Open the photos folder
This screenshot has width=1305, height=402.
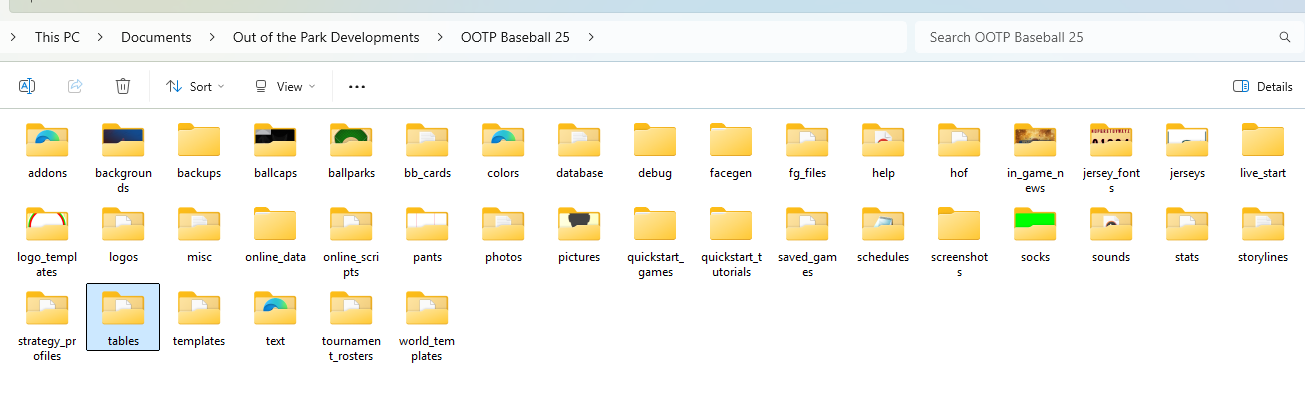coord(503,235)
